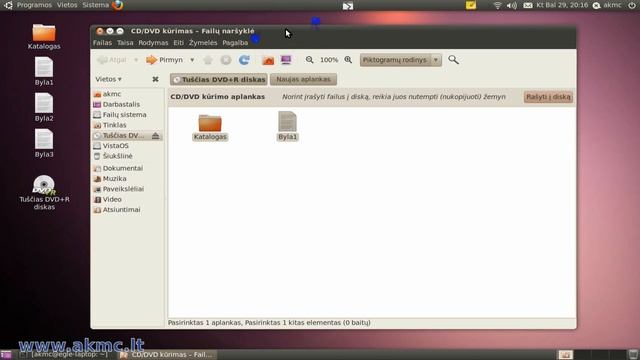The height and width of the screenshot is (360, 640).
Task: Select Byla1 file on desktop
Action: point(44,71)
